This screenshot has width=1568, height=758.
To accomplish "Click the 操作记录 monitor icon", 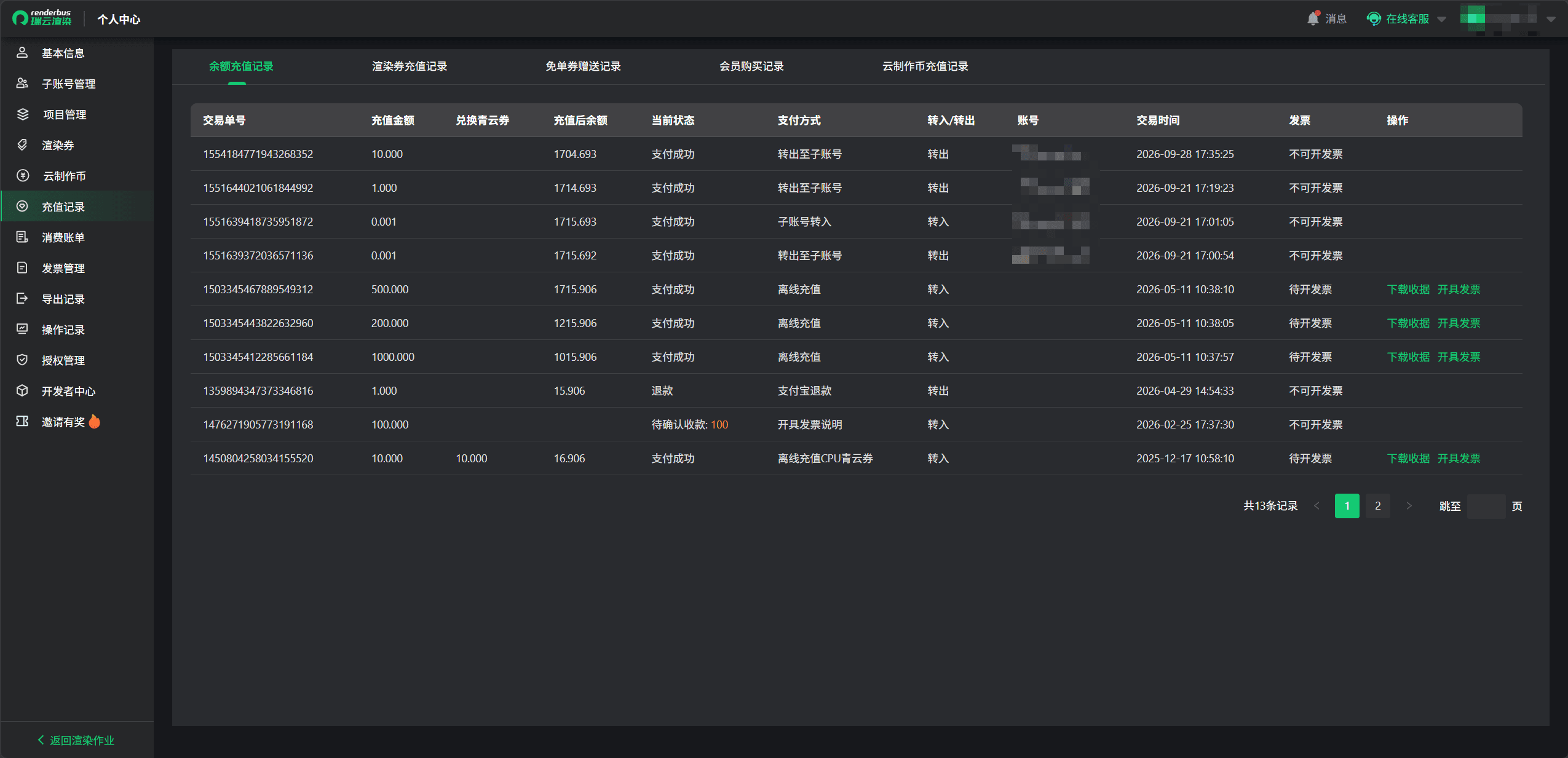I will (x=22, y=330).
